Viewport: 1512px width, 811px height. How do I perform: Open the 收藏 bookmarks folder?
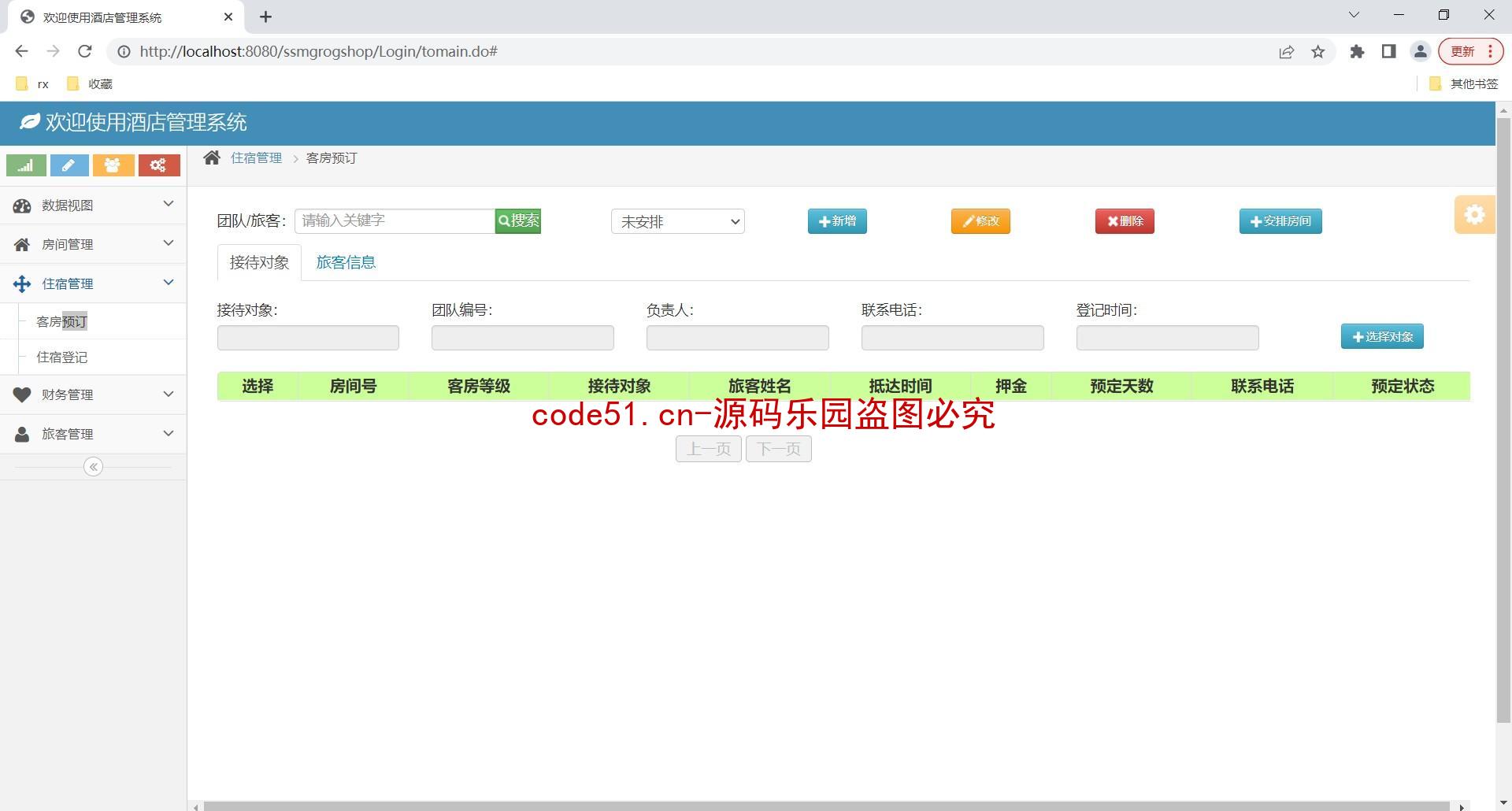[x=90, y=83]
